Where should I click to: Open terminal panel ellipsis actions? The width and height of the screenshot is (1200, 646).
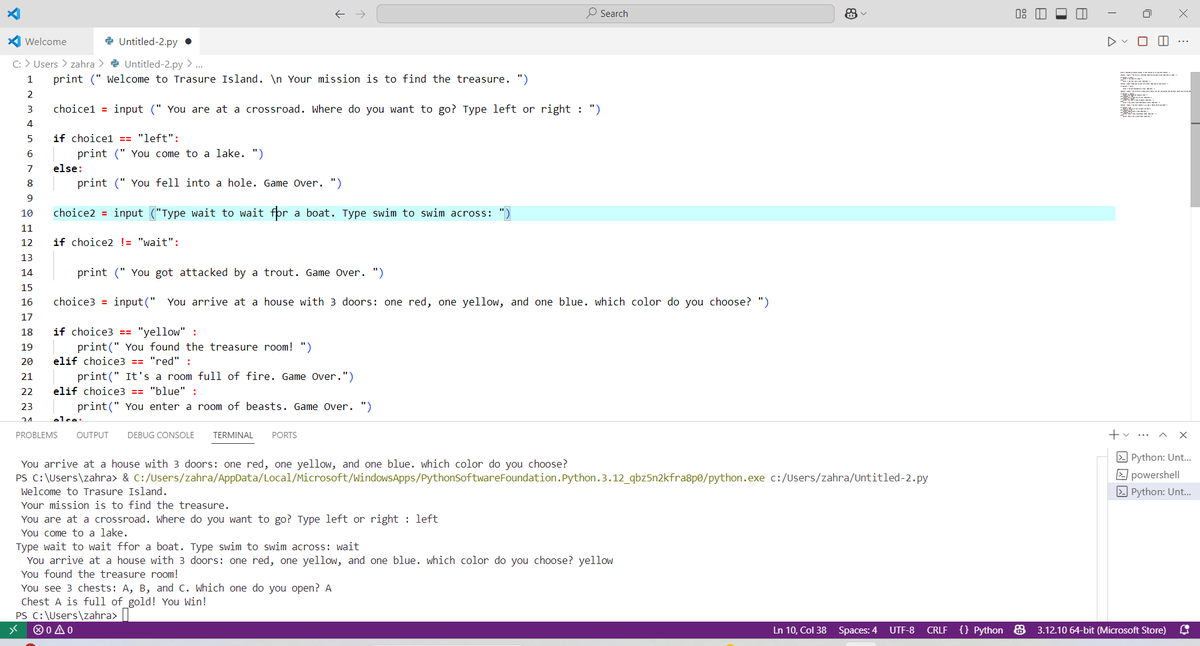click(x=1145, y=435)
